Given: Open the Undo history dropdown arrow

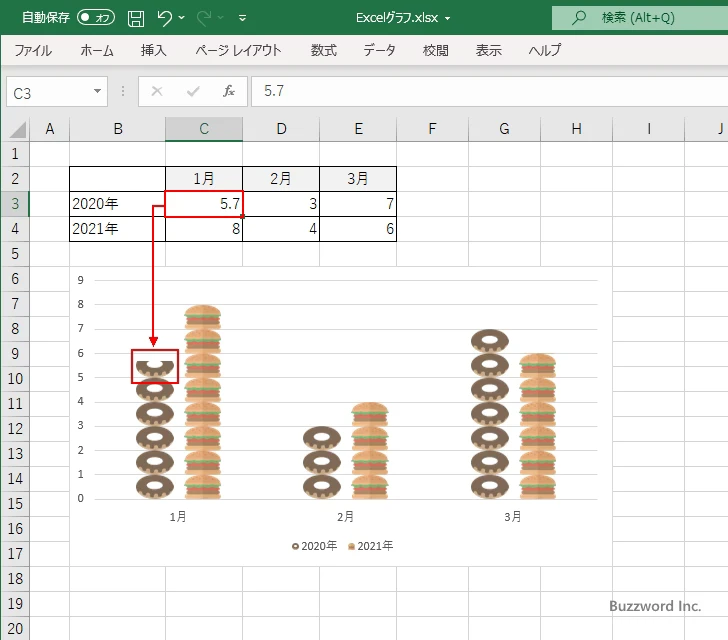Looking at the screenshot, I should [x=182, y=18].
